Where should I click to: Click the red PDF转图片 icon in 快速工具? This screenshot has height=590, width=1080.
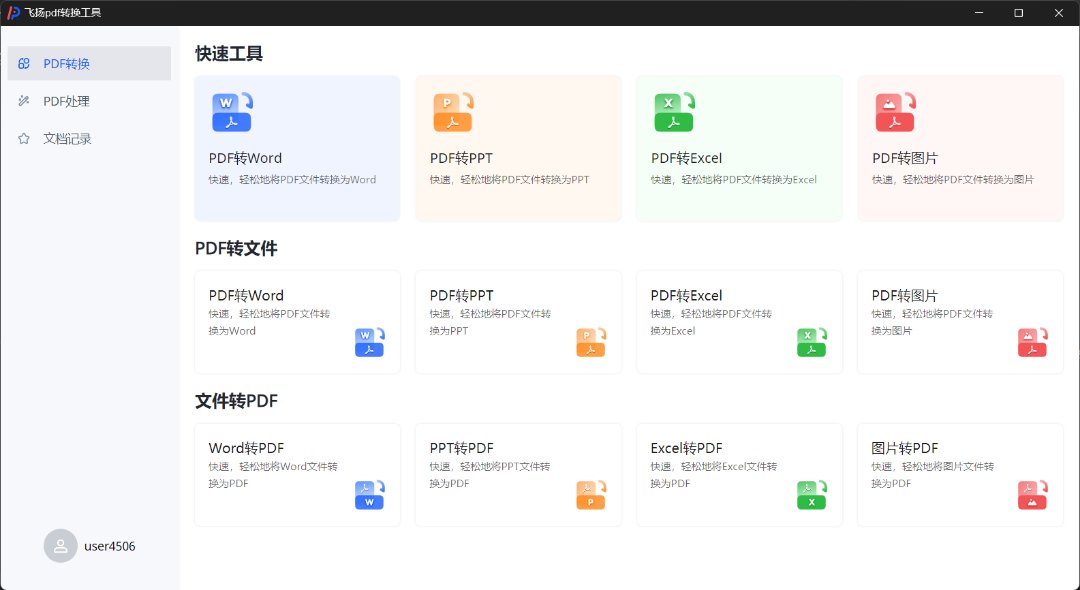coord(895,112)
